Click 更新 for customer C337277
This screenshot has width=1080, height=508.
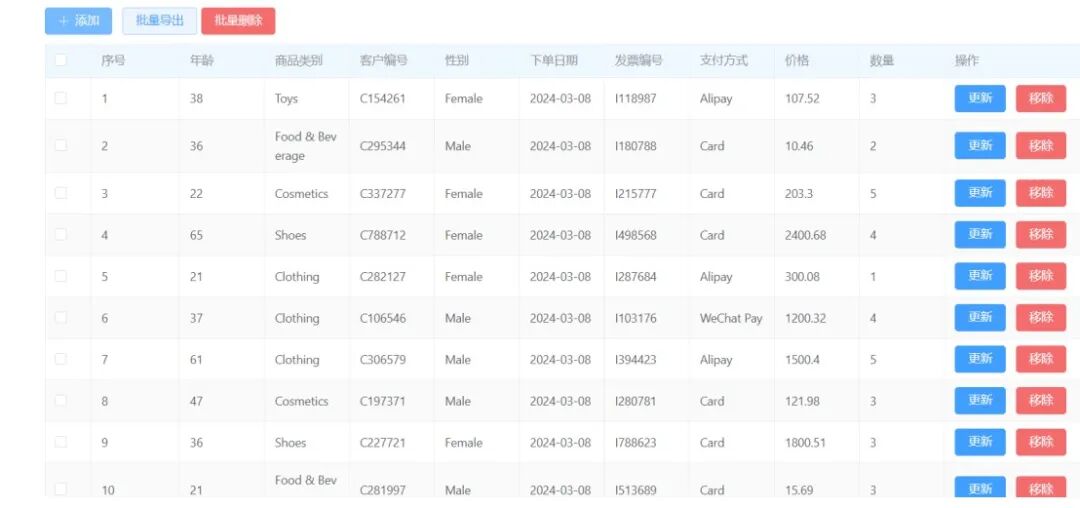tap(979, 193)
